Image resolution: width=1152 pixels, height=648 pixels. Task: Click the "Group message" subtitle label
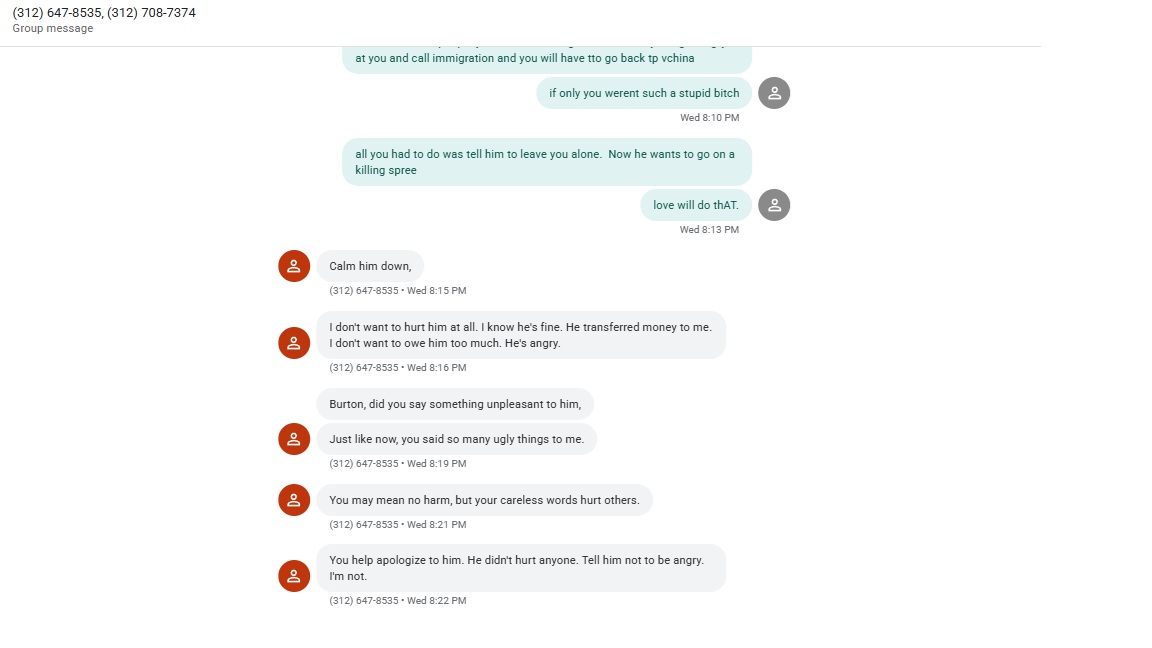(x=53, y=29)
